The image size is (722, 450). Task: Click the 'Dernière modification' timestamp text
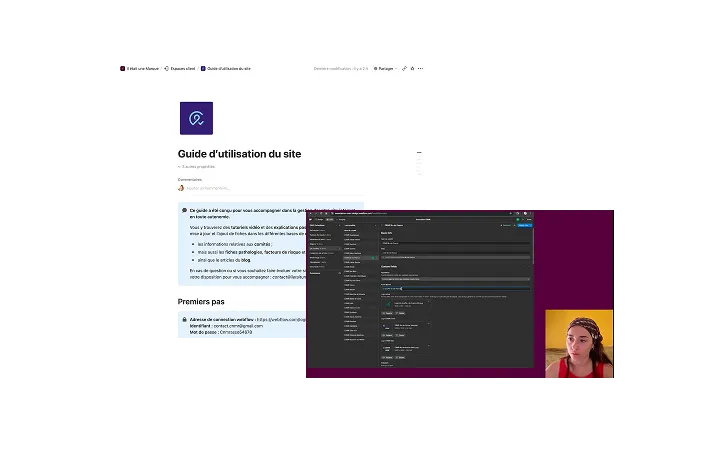[x=341, y=69]
